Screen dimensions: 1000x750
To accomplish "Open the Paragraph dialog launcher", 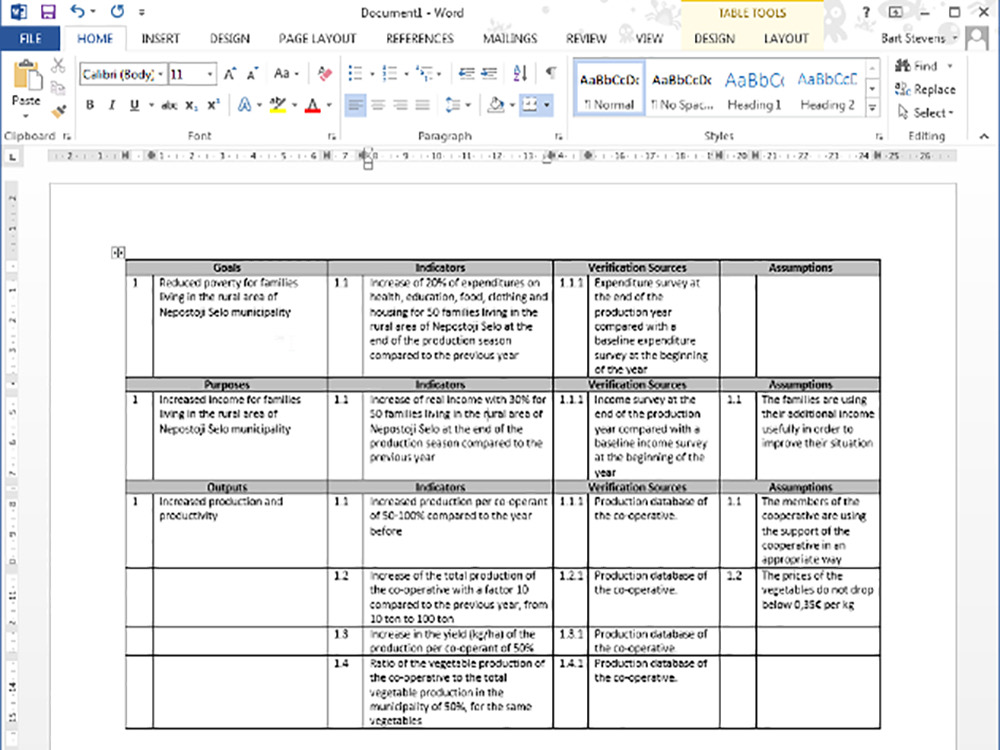I will [x=558, y=136].
